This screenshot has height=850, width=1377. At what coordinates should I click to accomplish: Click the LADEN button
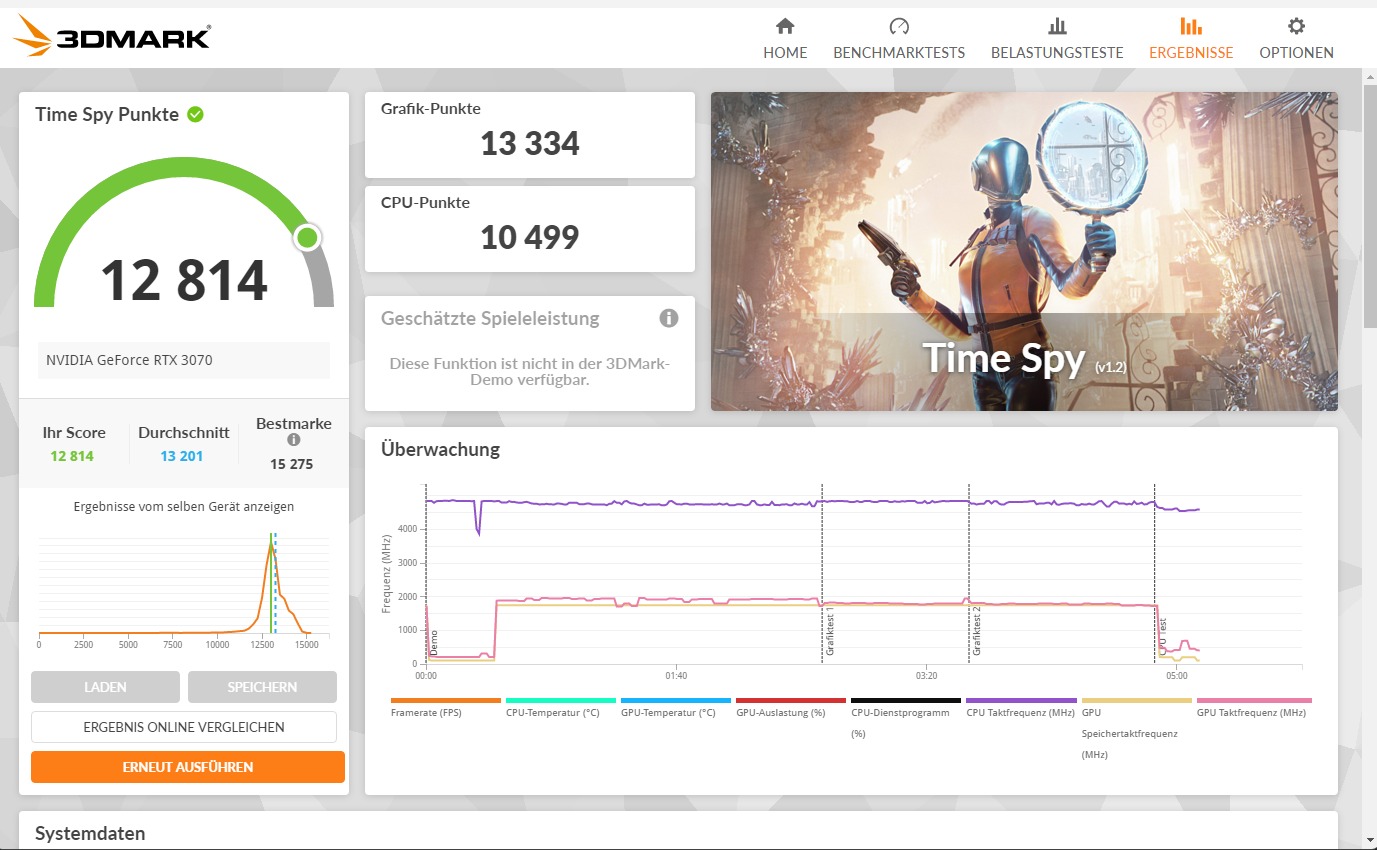point(105,687)
